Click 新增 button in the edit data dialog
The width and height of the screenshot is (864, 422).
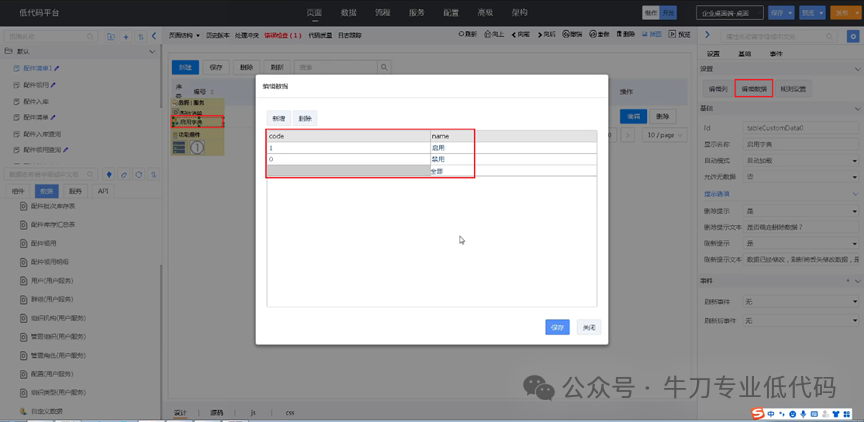(279, 118)
